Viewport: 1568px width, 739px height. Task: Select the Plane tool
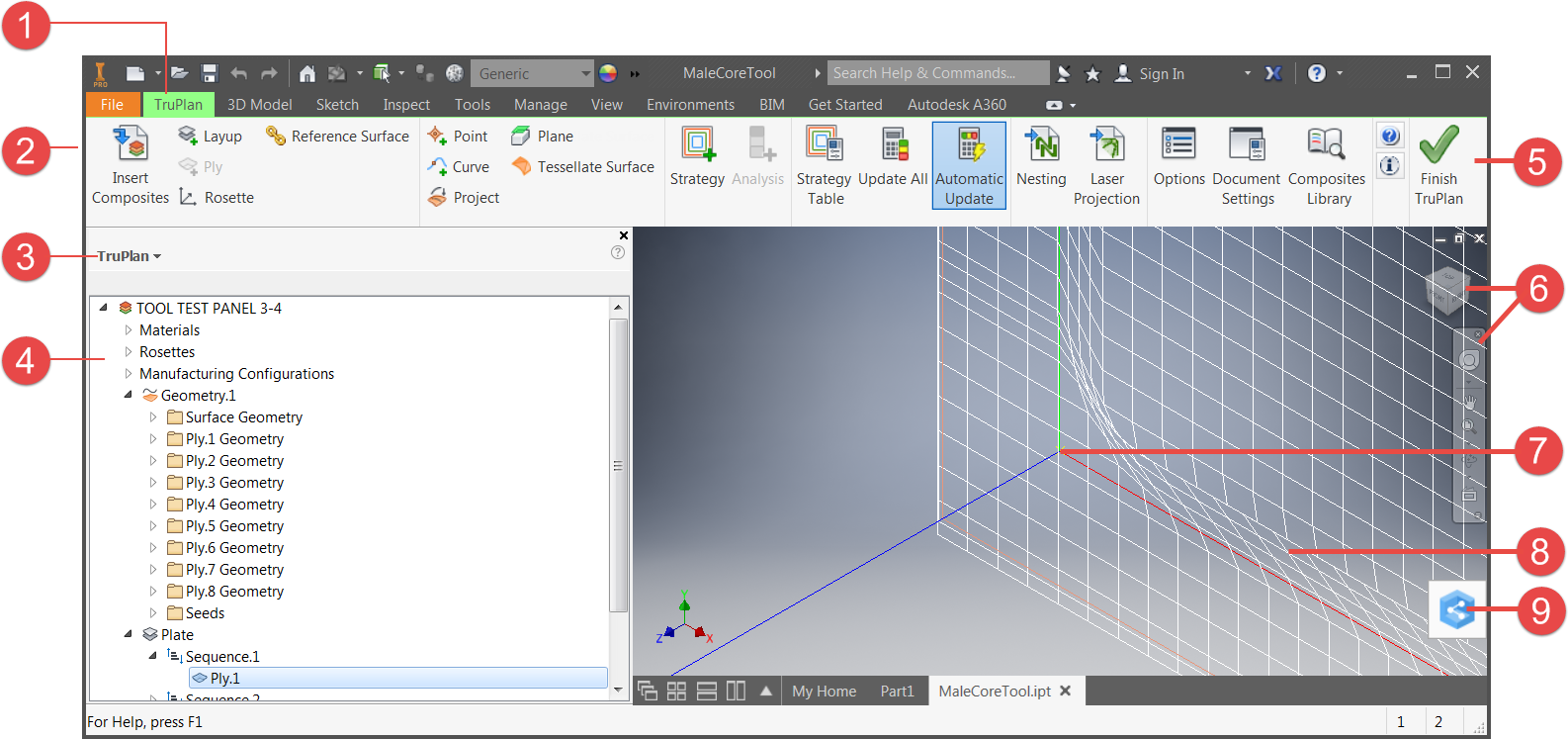coord(542,136)
